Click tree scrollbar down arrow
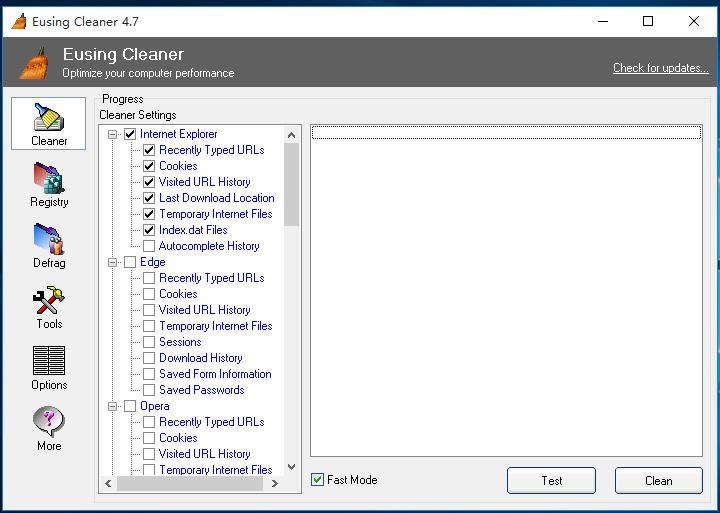 [291, 467]
